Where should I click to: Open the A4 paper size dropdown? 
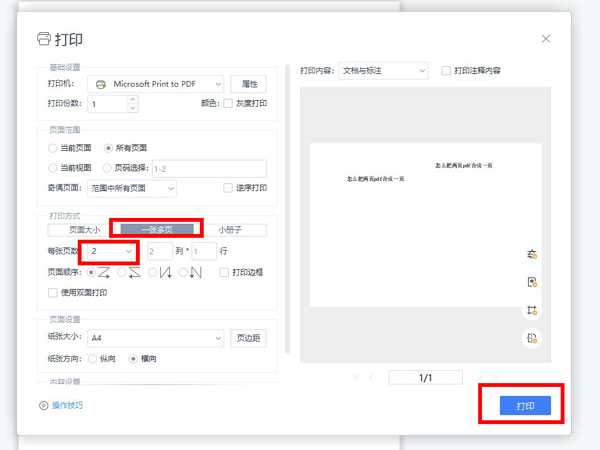[x=155, y=338]
